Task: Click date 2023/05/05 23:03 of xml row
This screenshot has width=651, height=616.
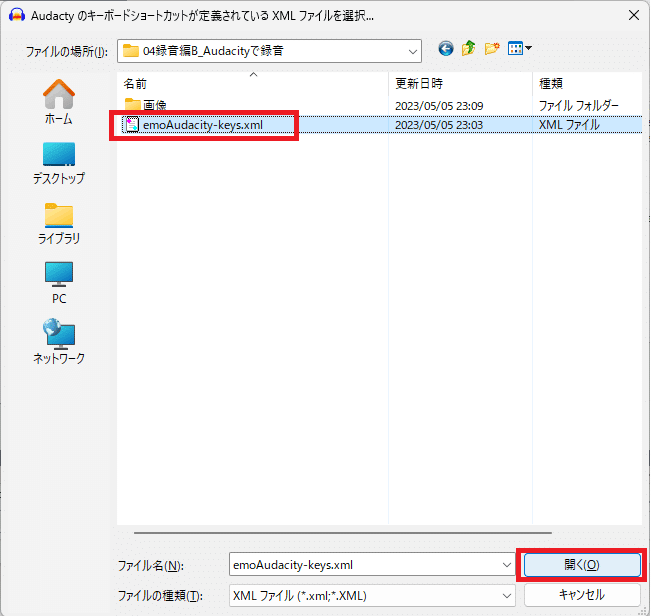Action: click(439, 125)
